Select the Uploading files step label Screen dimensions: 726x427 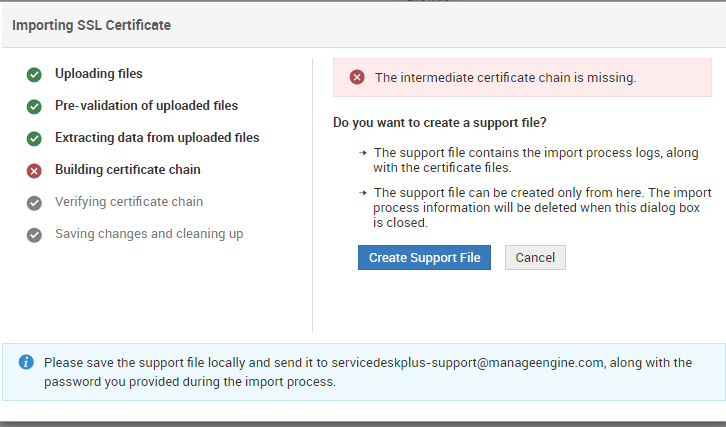[x=99, y=74]
